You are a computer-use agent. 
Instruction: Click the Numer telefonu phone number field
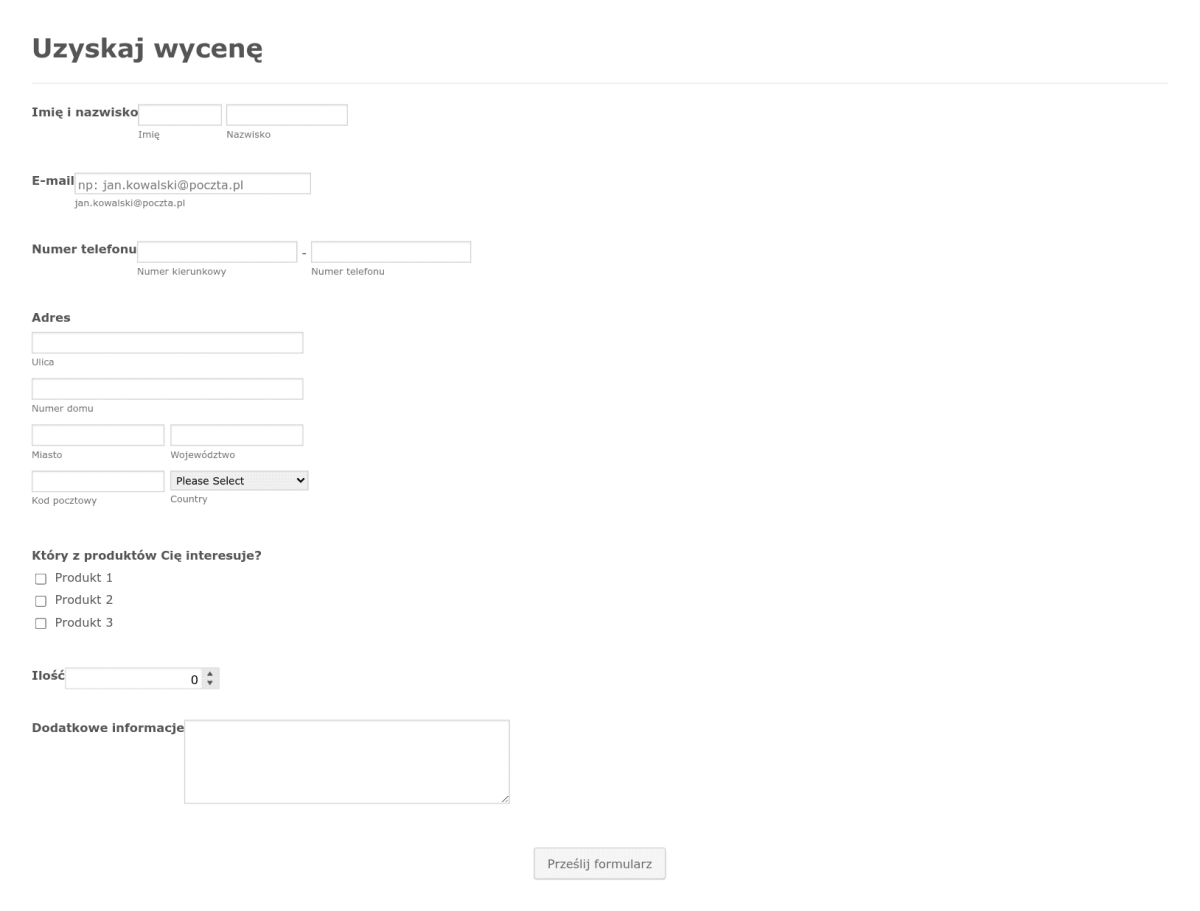pyautogui.click(x=391, y=251)
